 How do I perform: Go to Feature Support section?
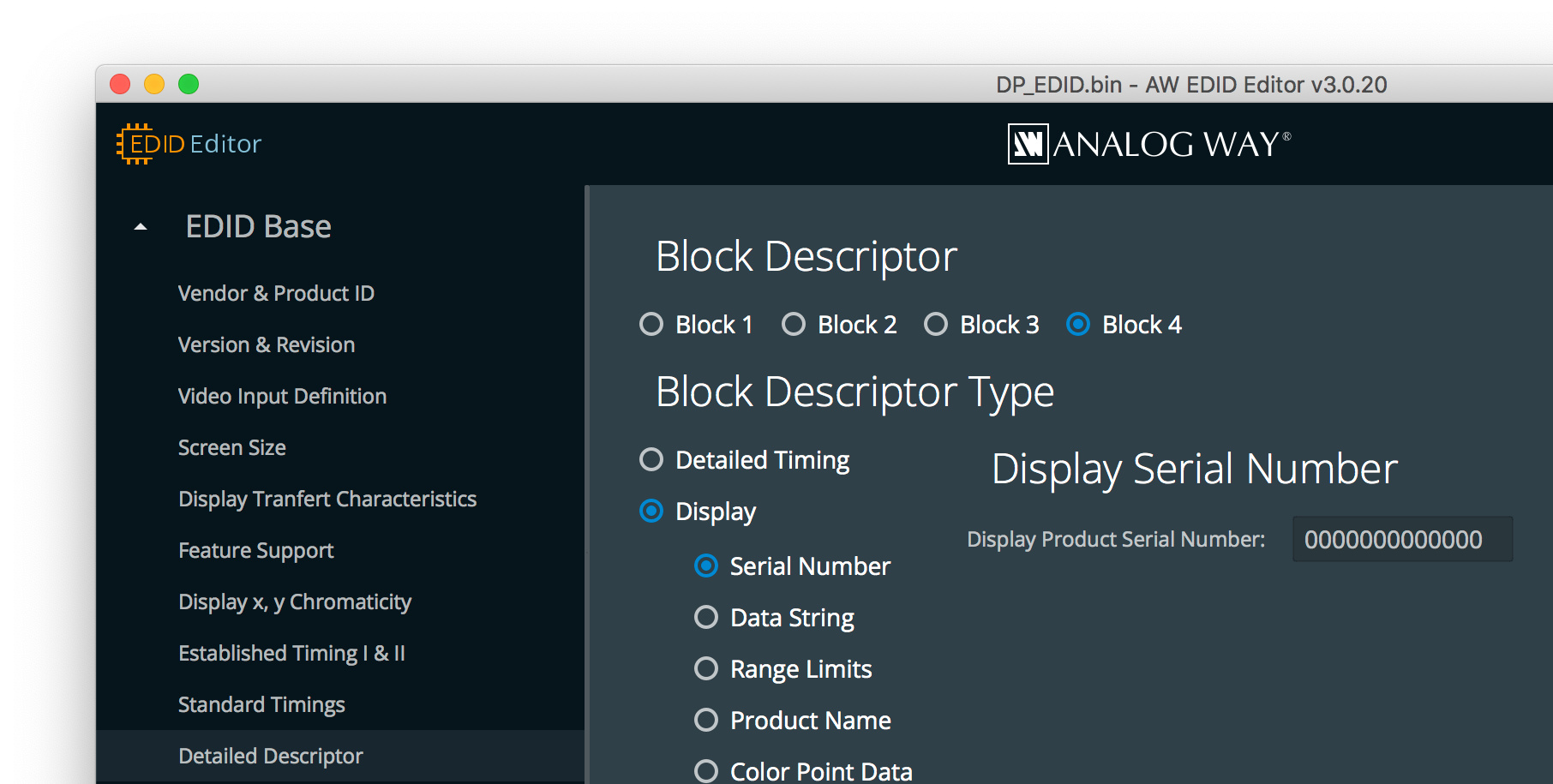[256, 551]
